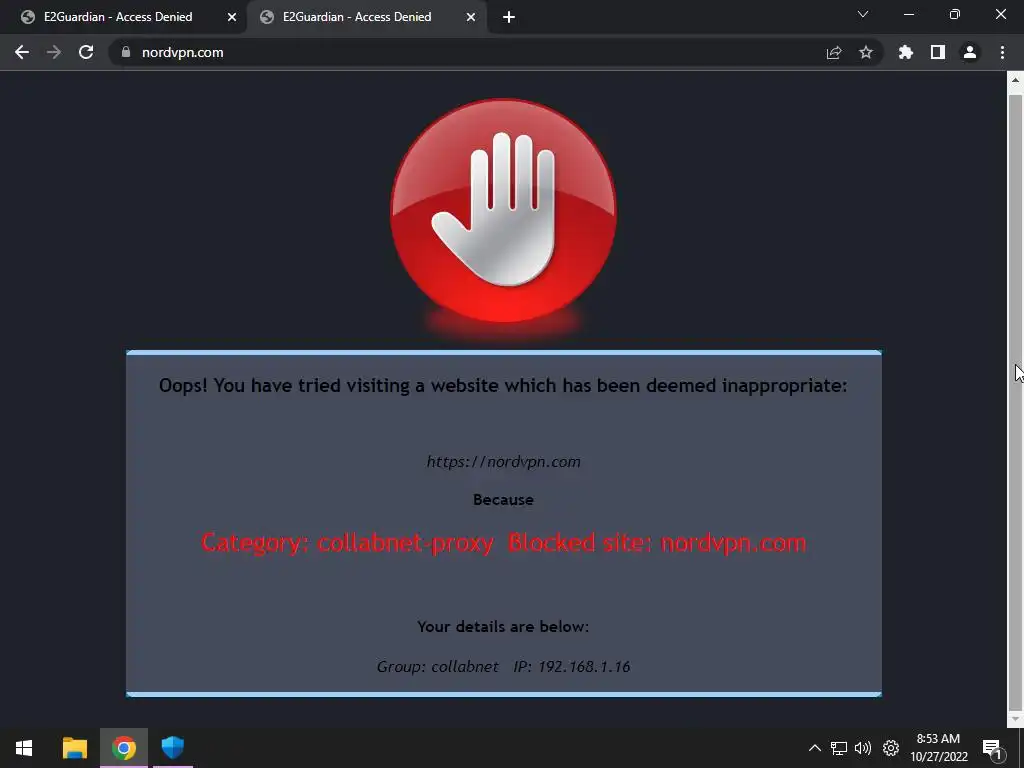Open the Windows Start menu

[x=24, y=748]
